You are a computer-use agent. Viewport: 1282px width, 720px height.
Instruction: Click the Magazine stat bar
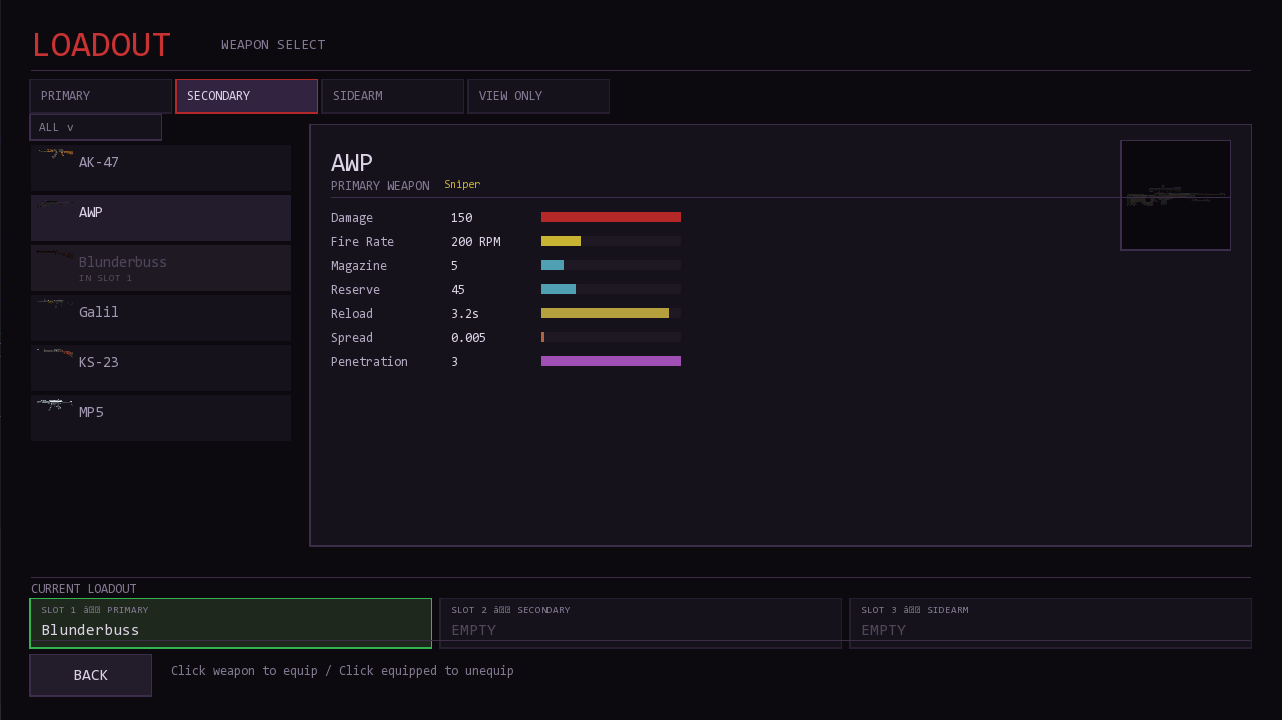tap(611, 265)
